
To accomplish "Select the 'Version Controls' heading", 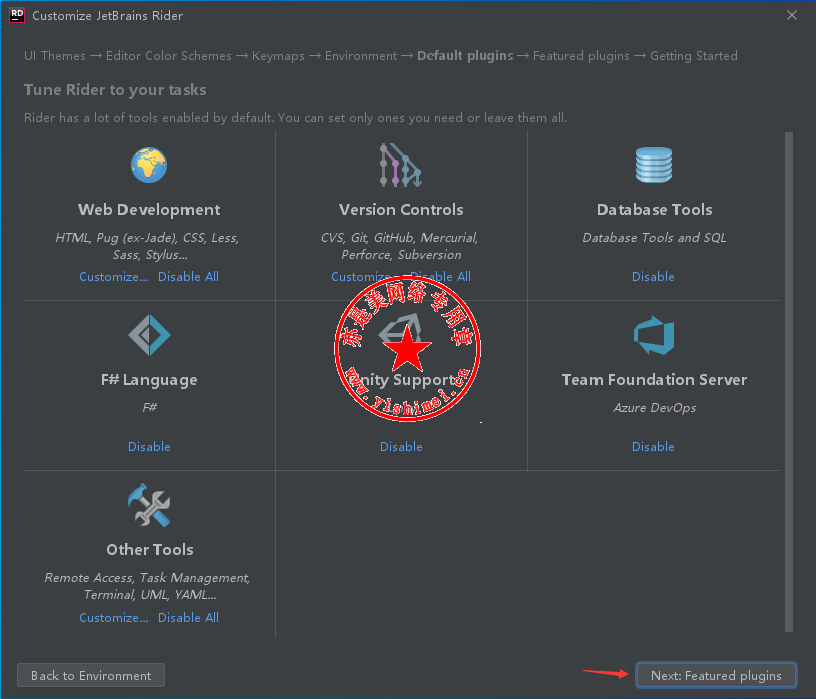I will [401, 210].
